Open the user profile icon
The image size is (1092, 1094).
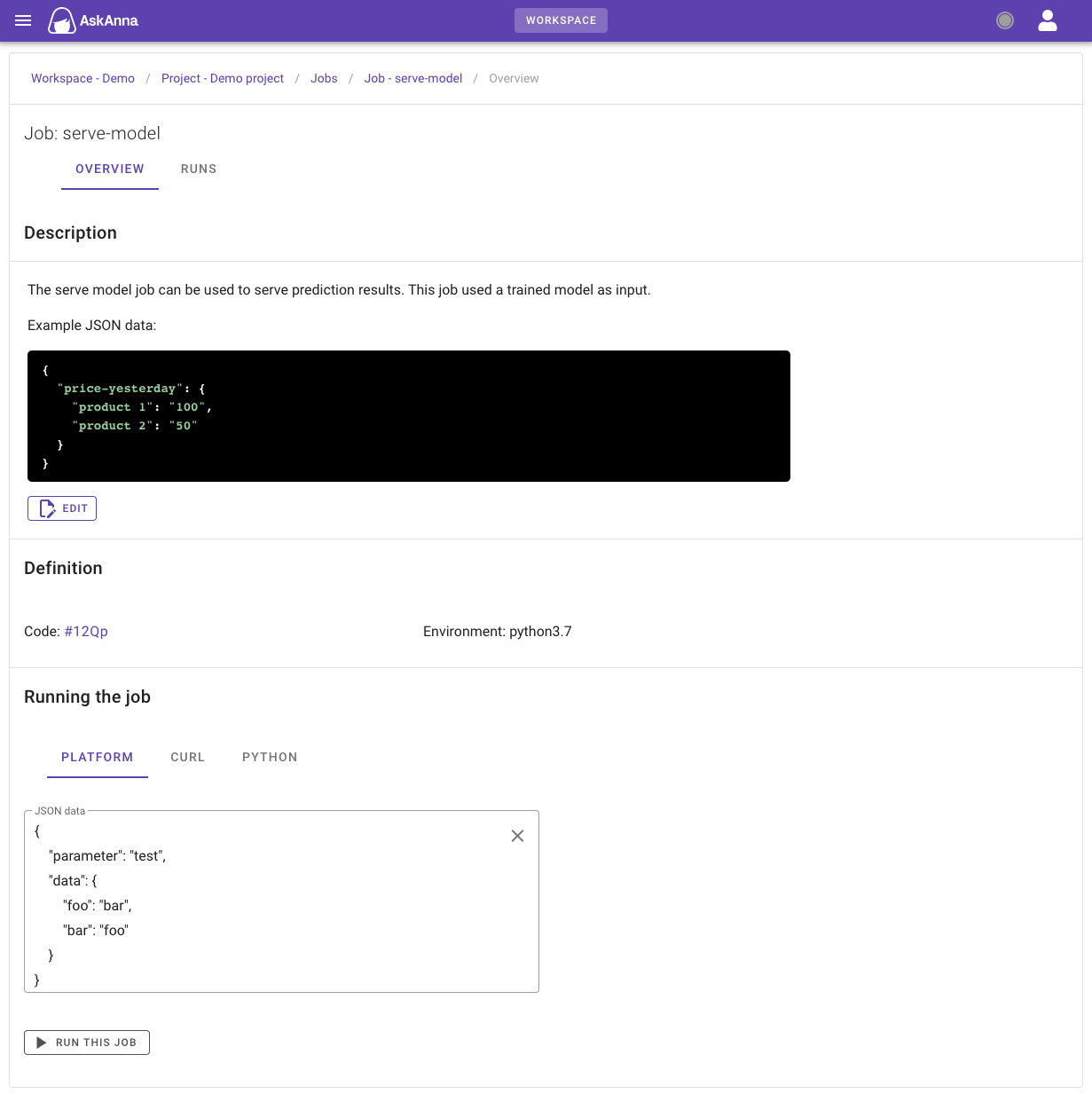[1047, 20]
